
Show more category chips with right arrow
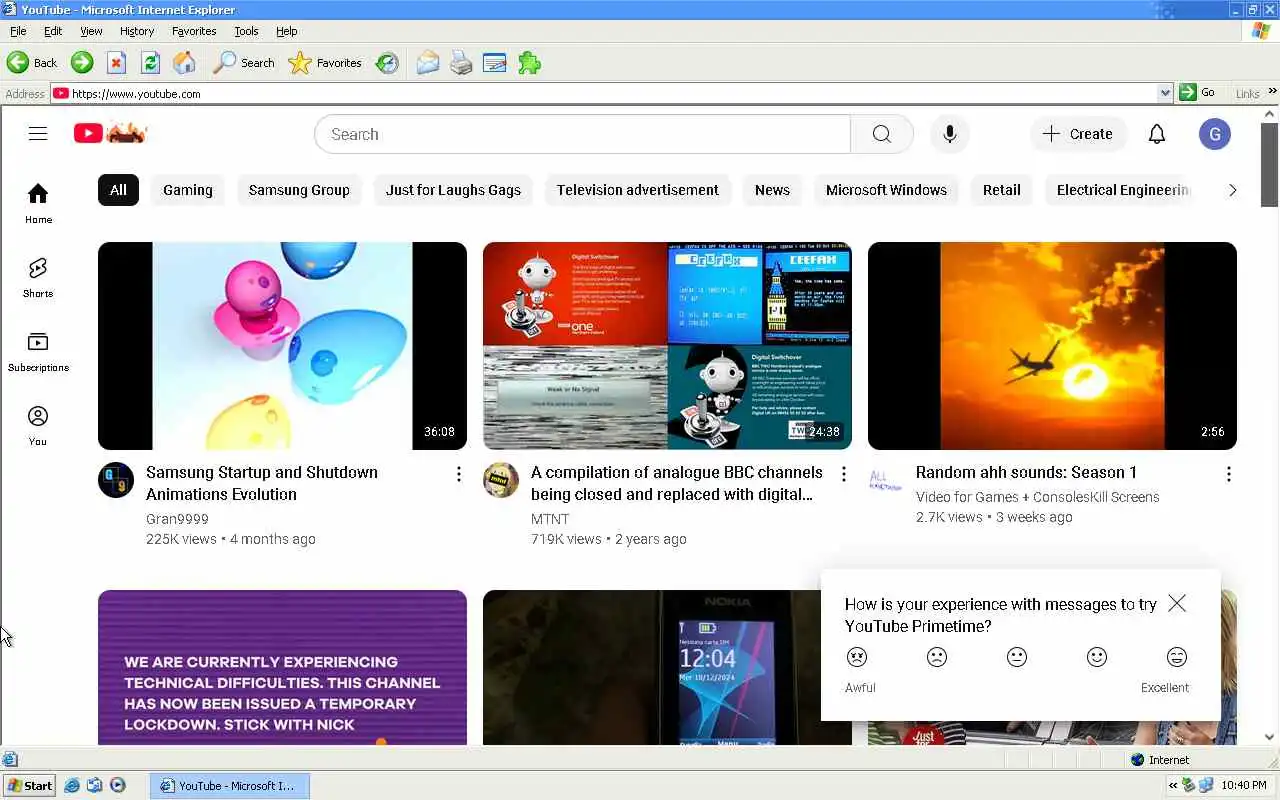point(1233,190)
